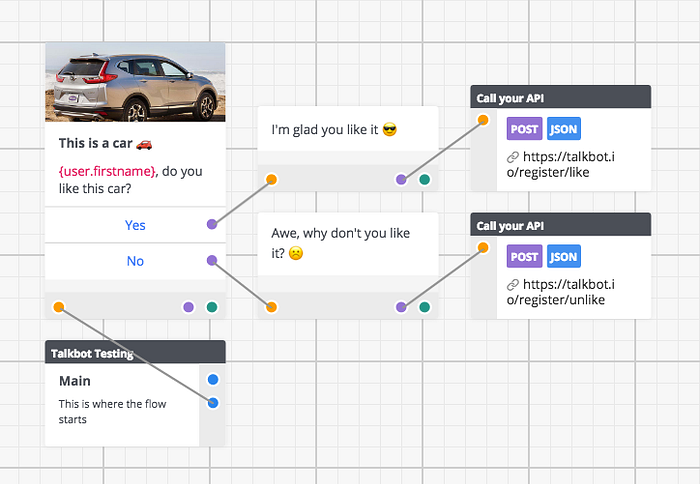Image resolution: width=700 pixels, height=484 pixels.
Task: Open the talkbot.io/register/like URL link
Action: click(561, 164)
